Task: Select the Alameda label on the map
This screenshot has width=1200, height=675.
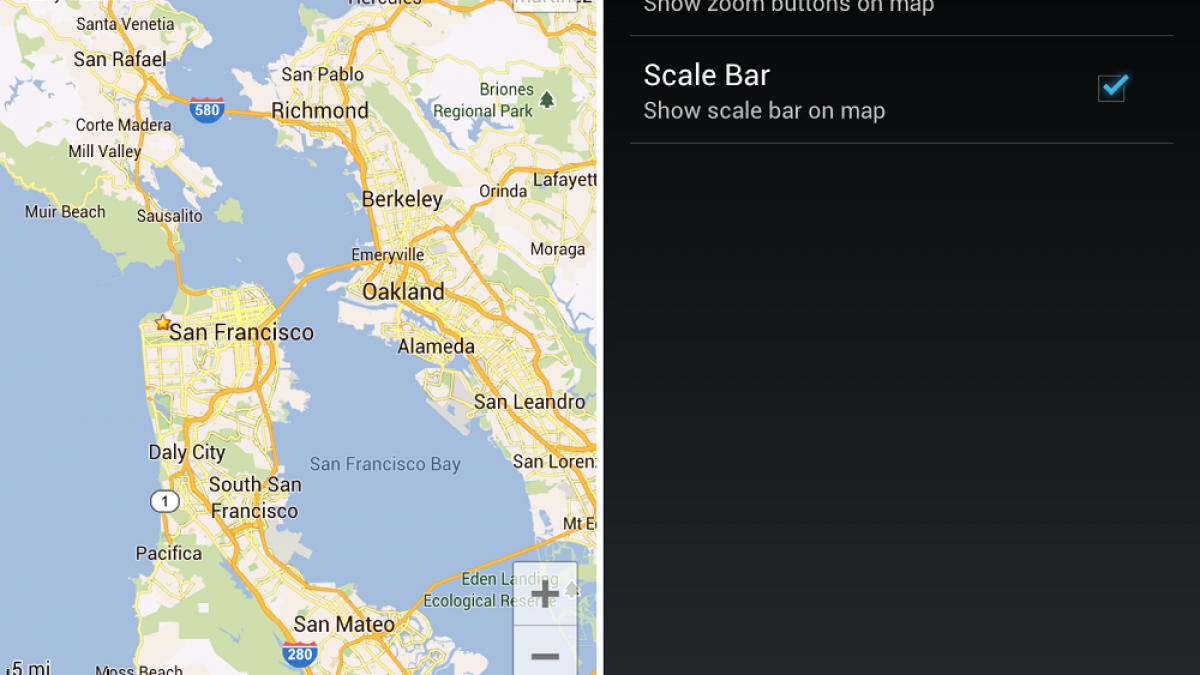Action: pos(436,347)
